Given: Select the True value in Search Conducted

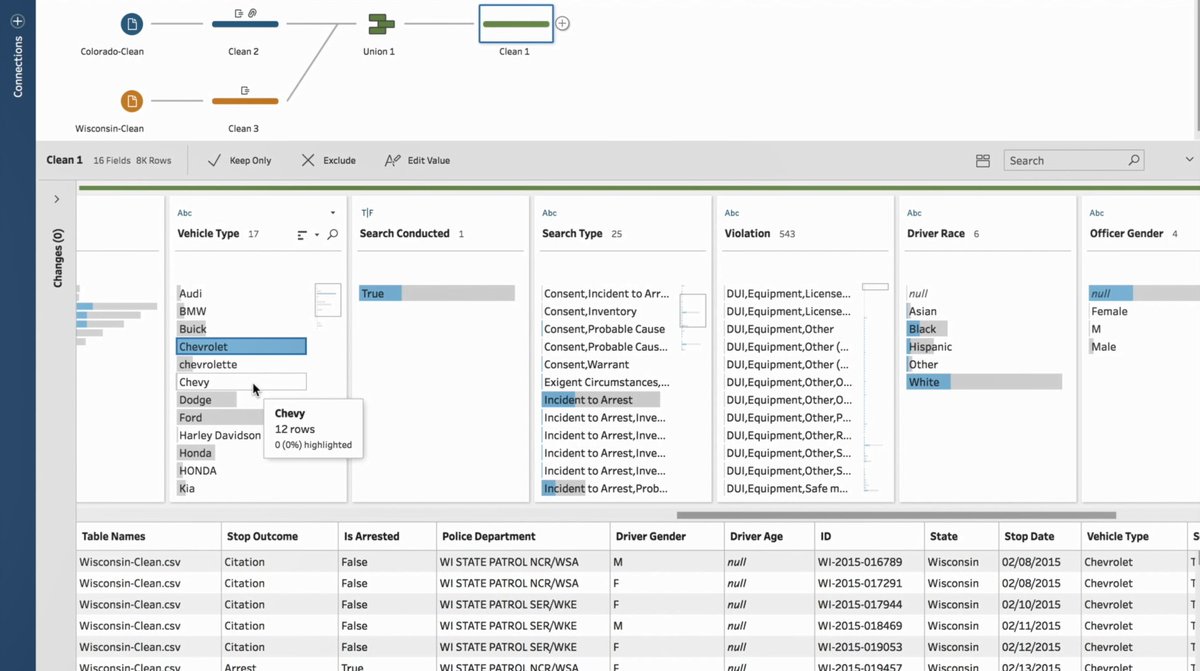Looking at the screenshot, I should click(x=437, y=294).
